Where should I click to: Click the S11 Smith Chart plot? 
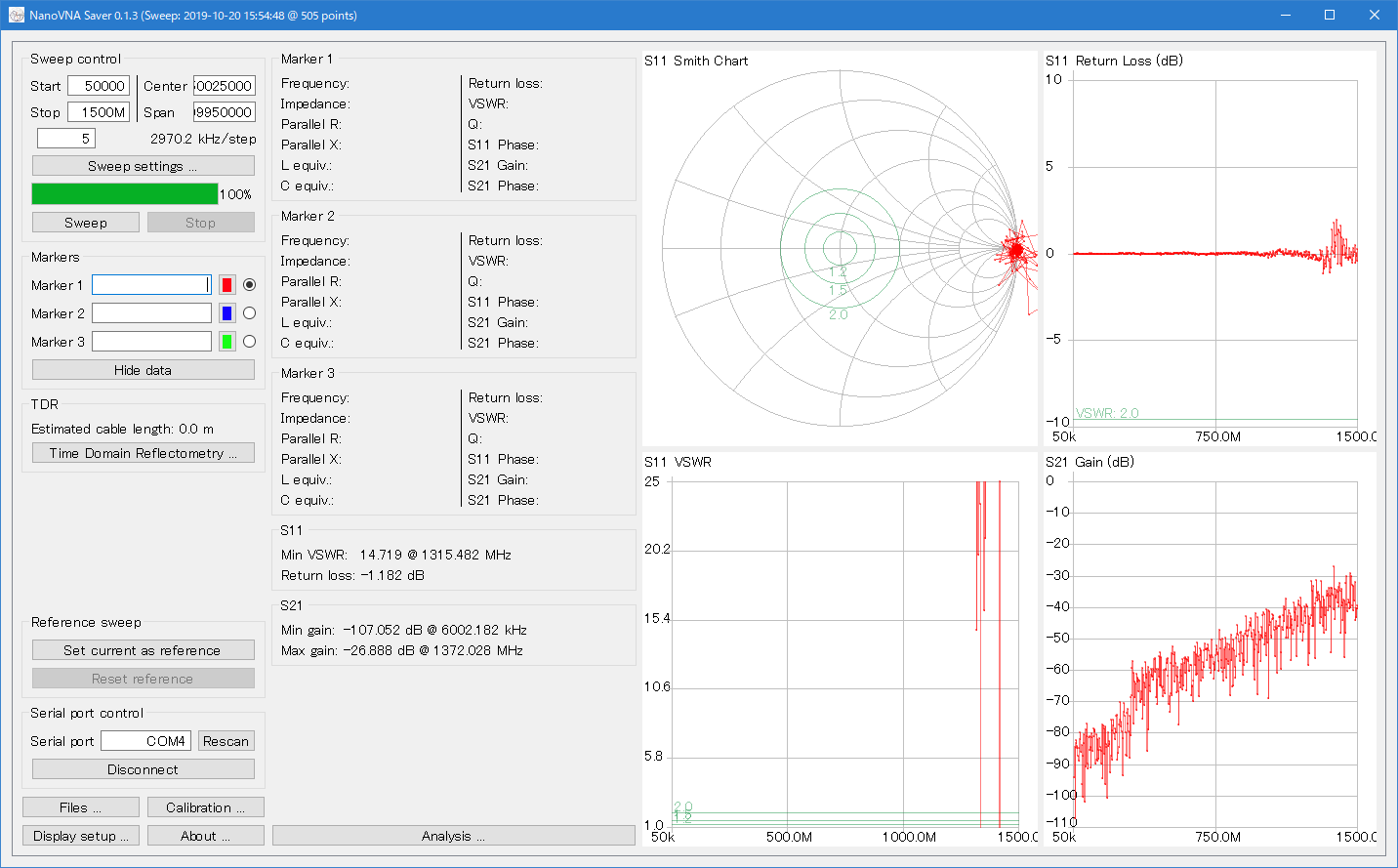(x=840, y=248)
